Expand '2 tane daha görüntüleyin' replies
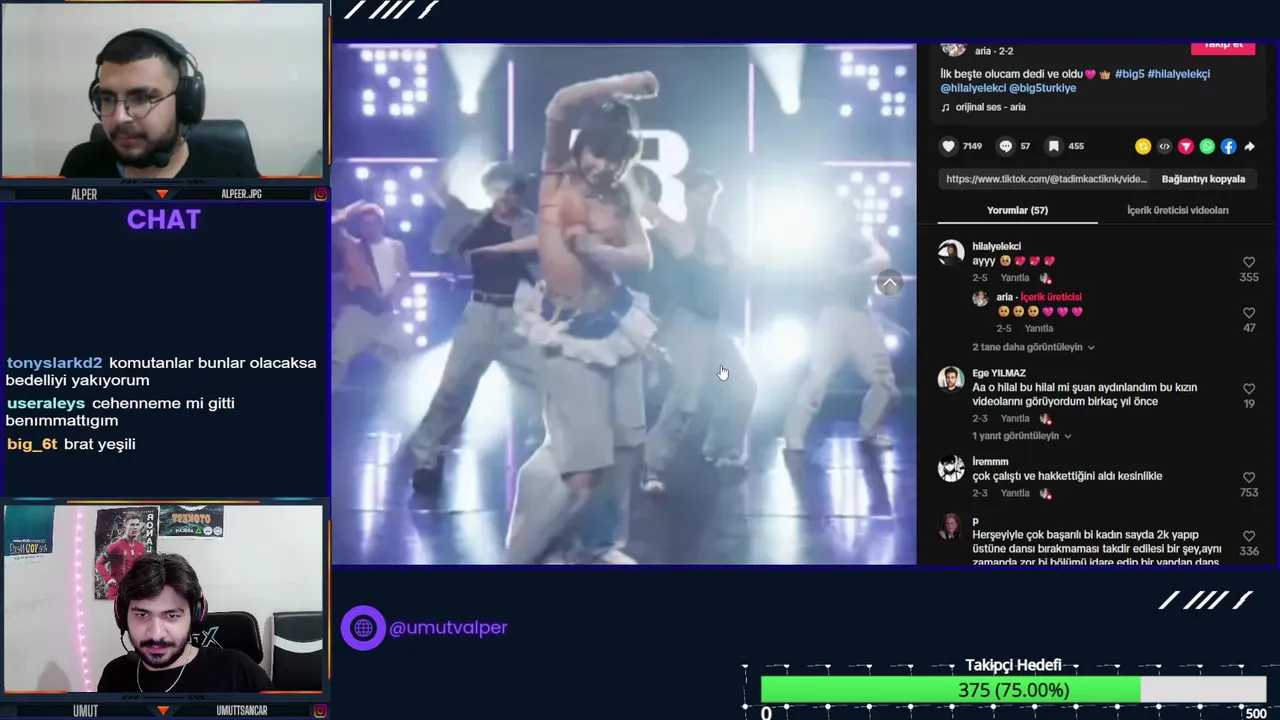Screen dimensions: 1280x720 tap(1033, 347)
